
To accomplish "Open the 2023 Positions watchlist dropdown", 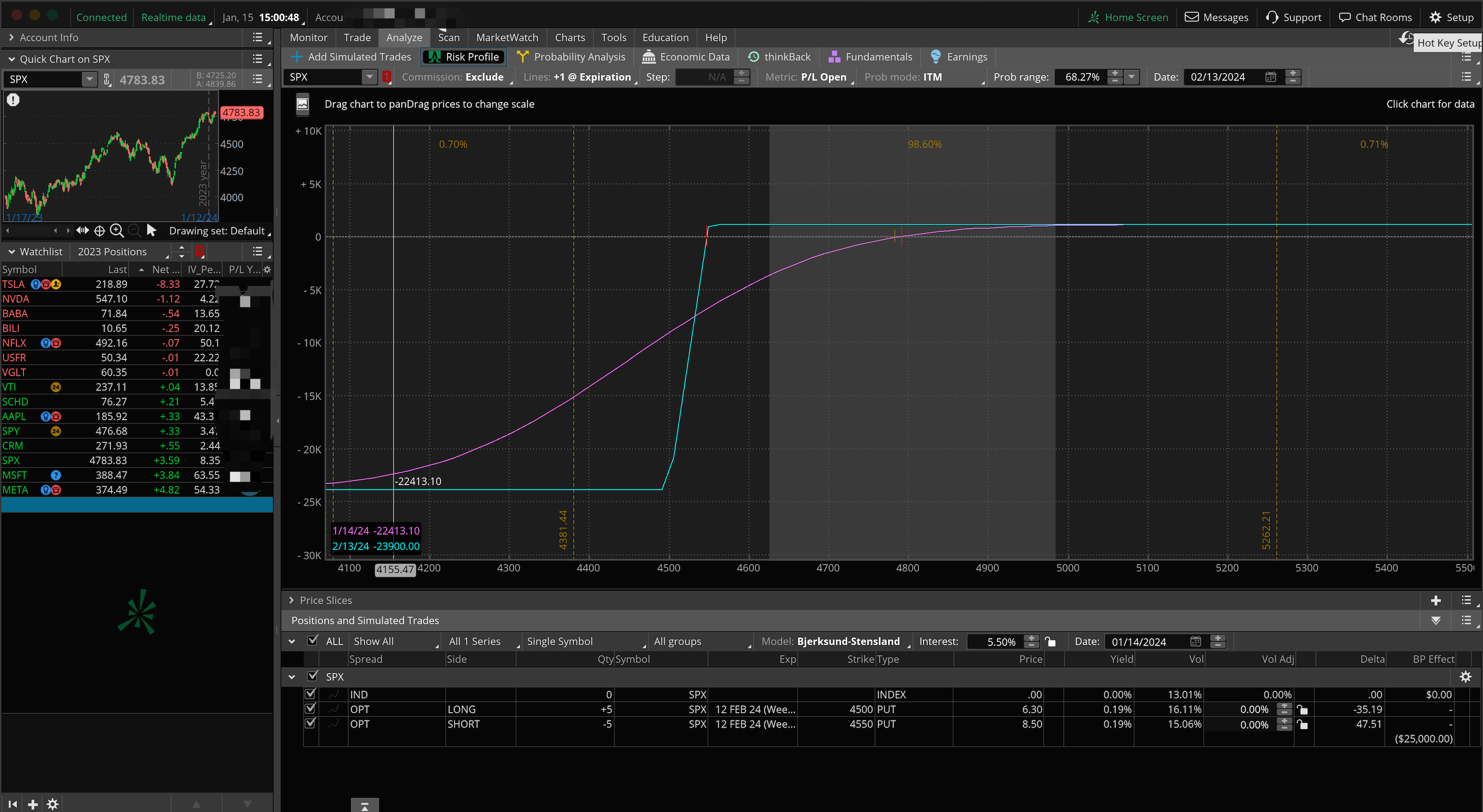I will pos(122,252).
